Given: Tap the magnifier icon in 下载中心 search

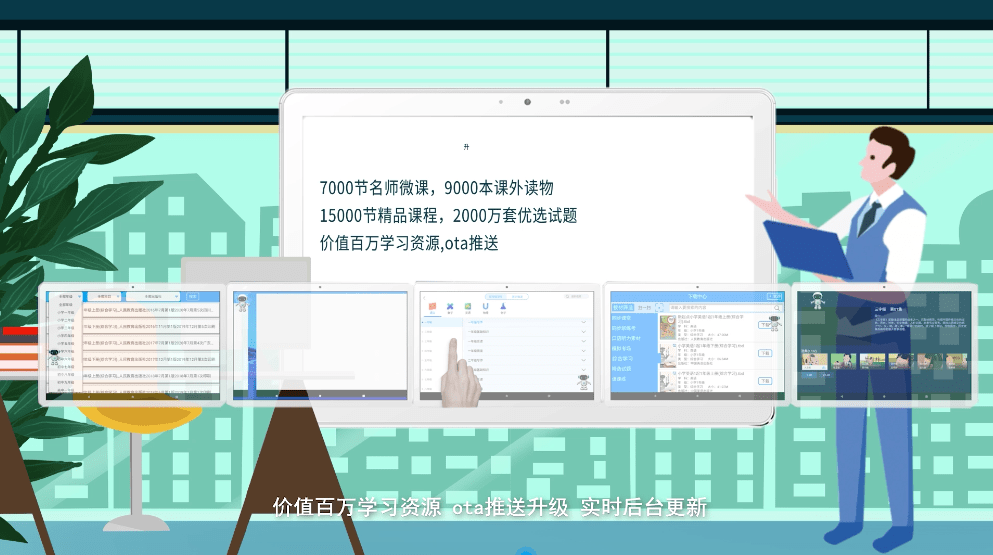Looking at the screenshot, I should coord(776,308).
